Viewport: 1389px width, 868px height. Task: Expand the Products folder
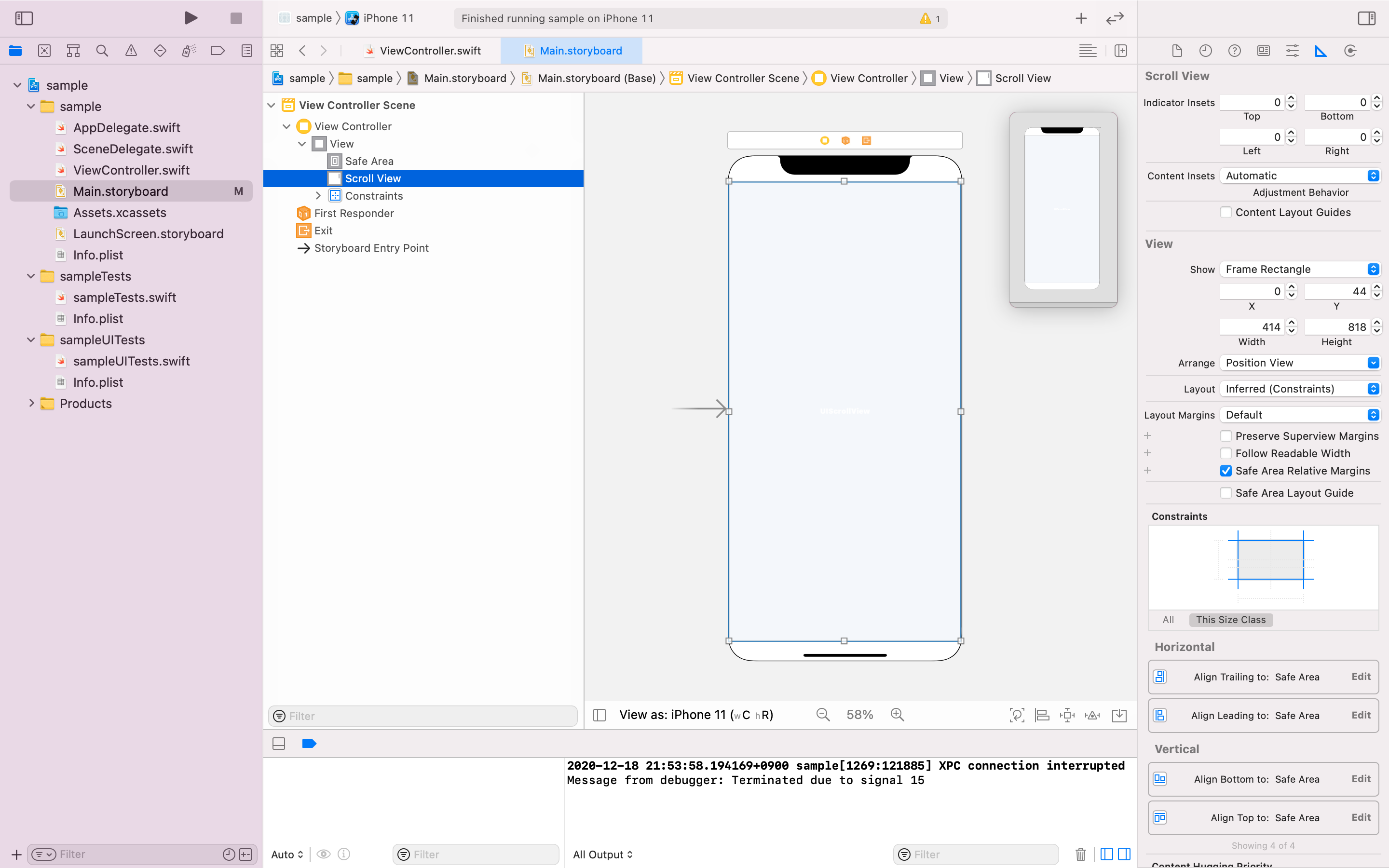point(31,404)
